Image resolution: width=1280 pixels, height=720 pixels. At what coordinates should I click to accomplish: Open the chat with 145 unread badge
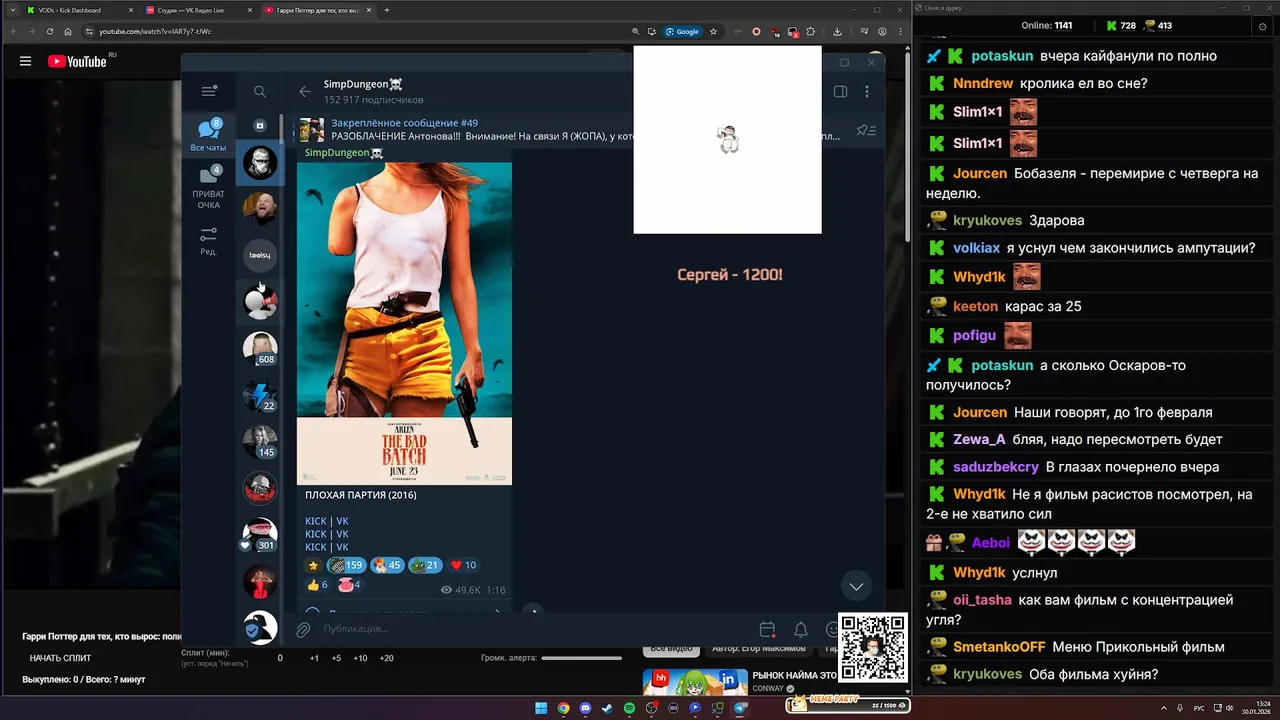(260, 441)
